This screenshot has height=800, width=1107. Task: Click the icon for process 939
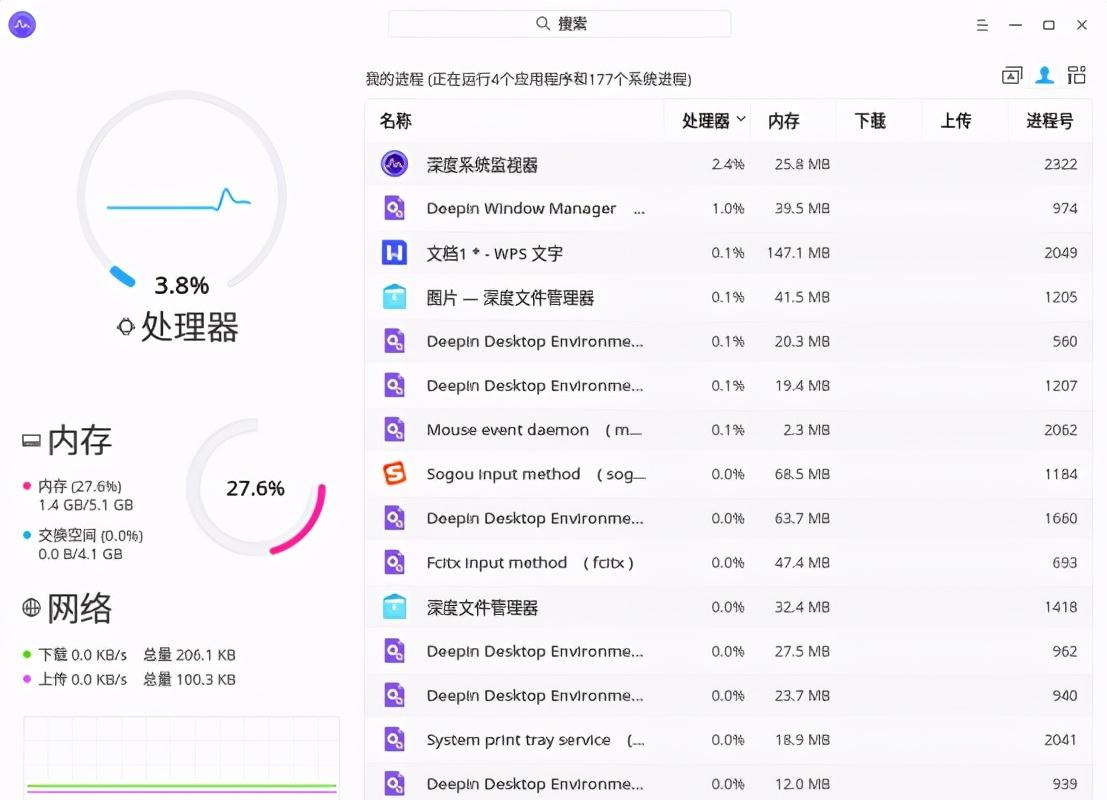click(395, 784)
